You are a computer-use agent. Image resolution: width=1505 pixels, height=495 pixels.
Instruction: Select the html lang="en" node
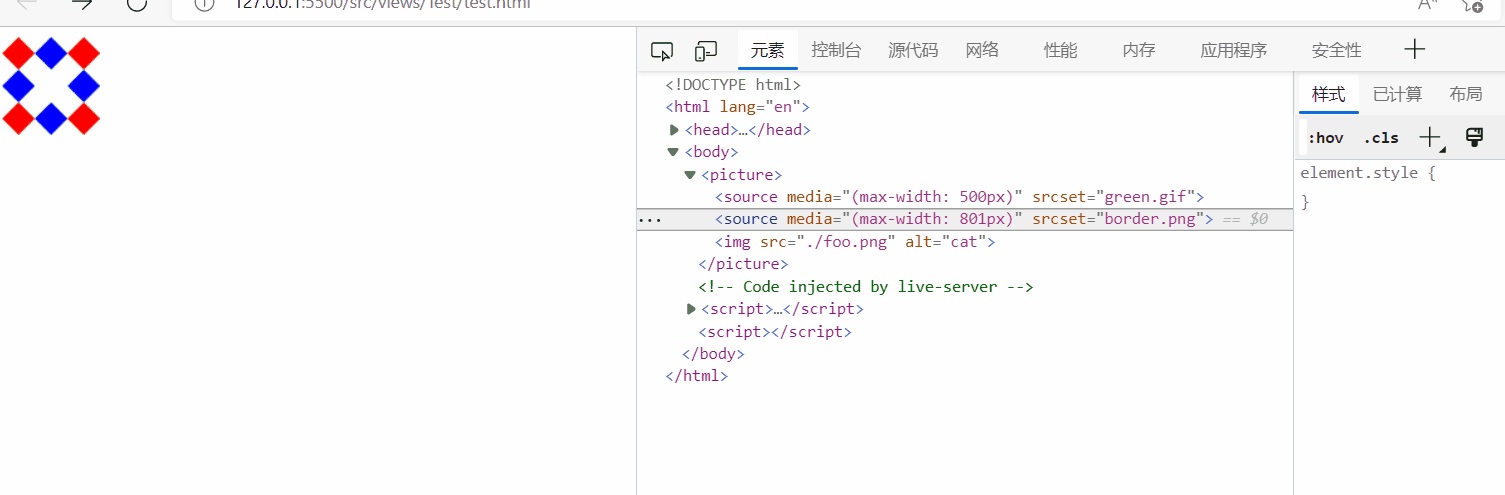coord(737,107)
